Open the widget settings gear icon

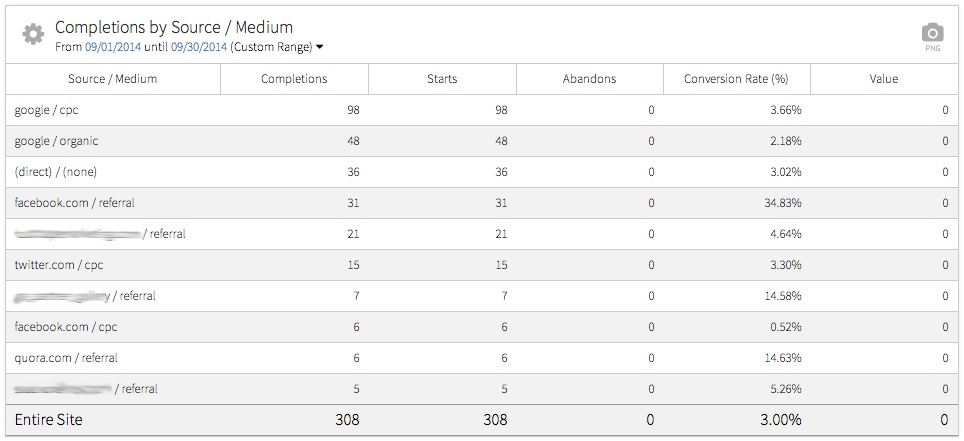click(x=33, y=35)
